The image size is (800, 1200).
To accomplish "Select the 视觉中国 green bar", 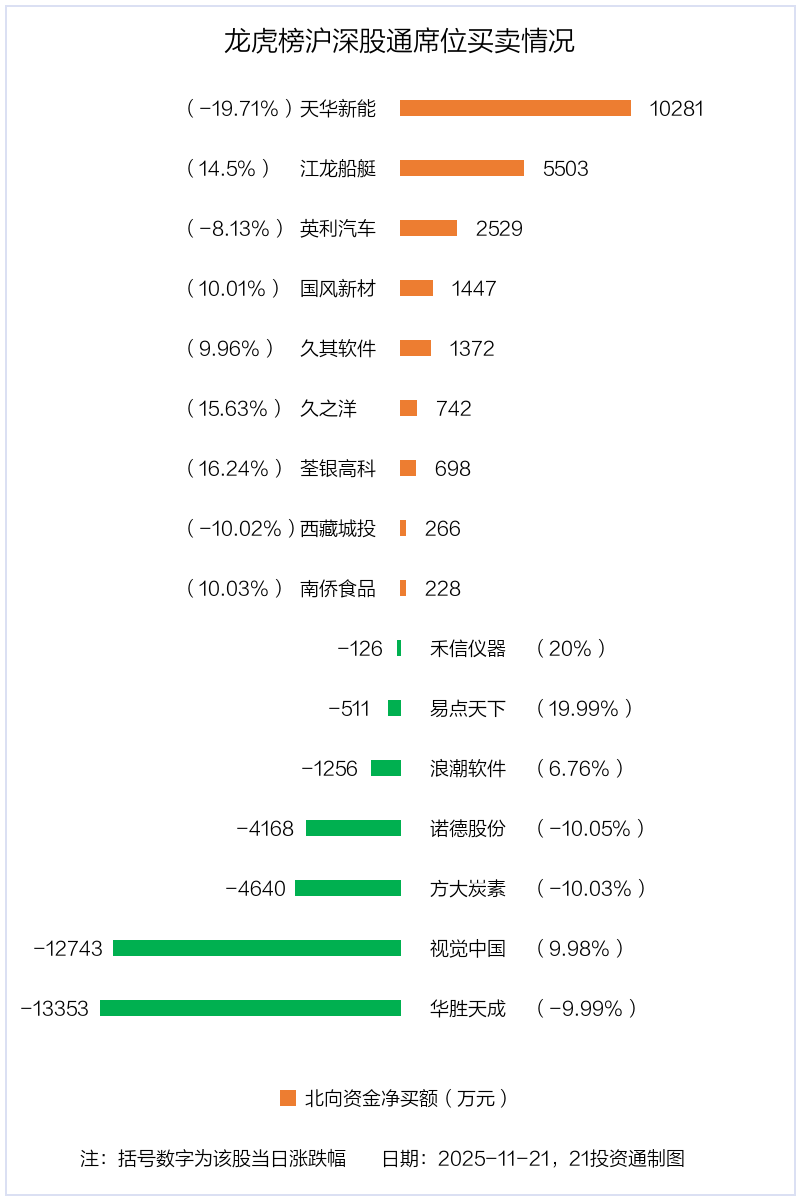I will point(257,948).
